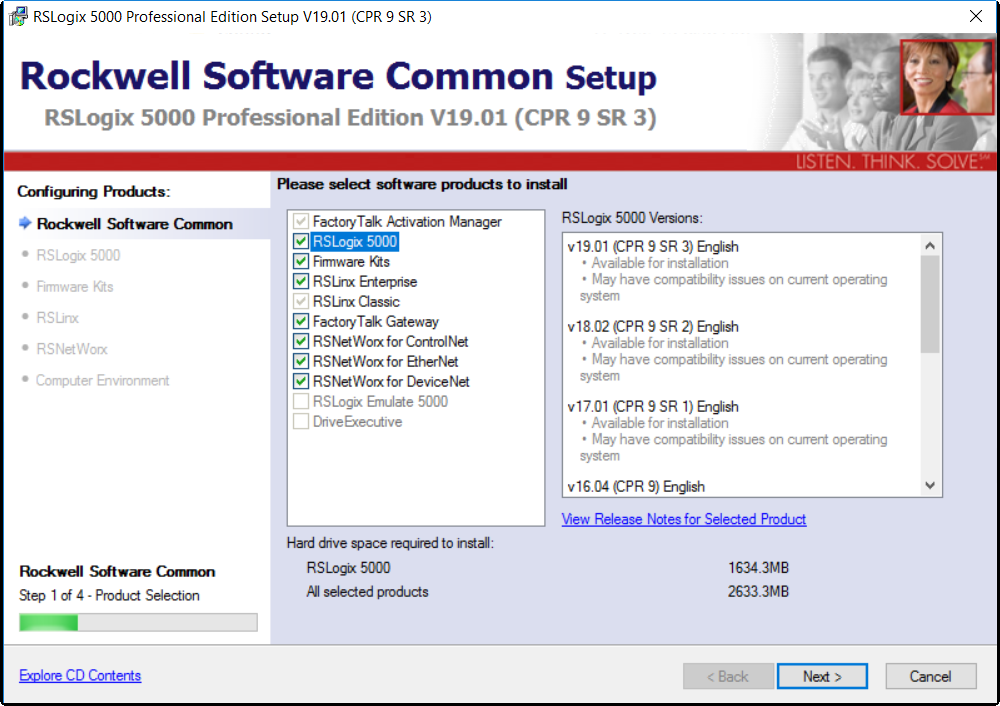Select v16.04 (CPR 9) English version
Image resolution: width=1000 pixels, height=706 pixels.
(636, 487)
